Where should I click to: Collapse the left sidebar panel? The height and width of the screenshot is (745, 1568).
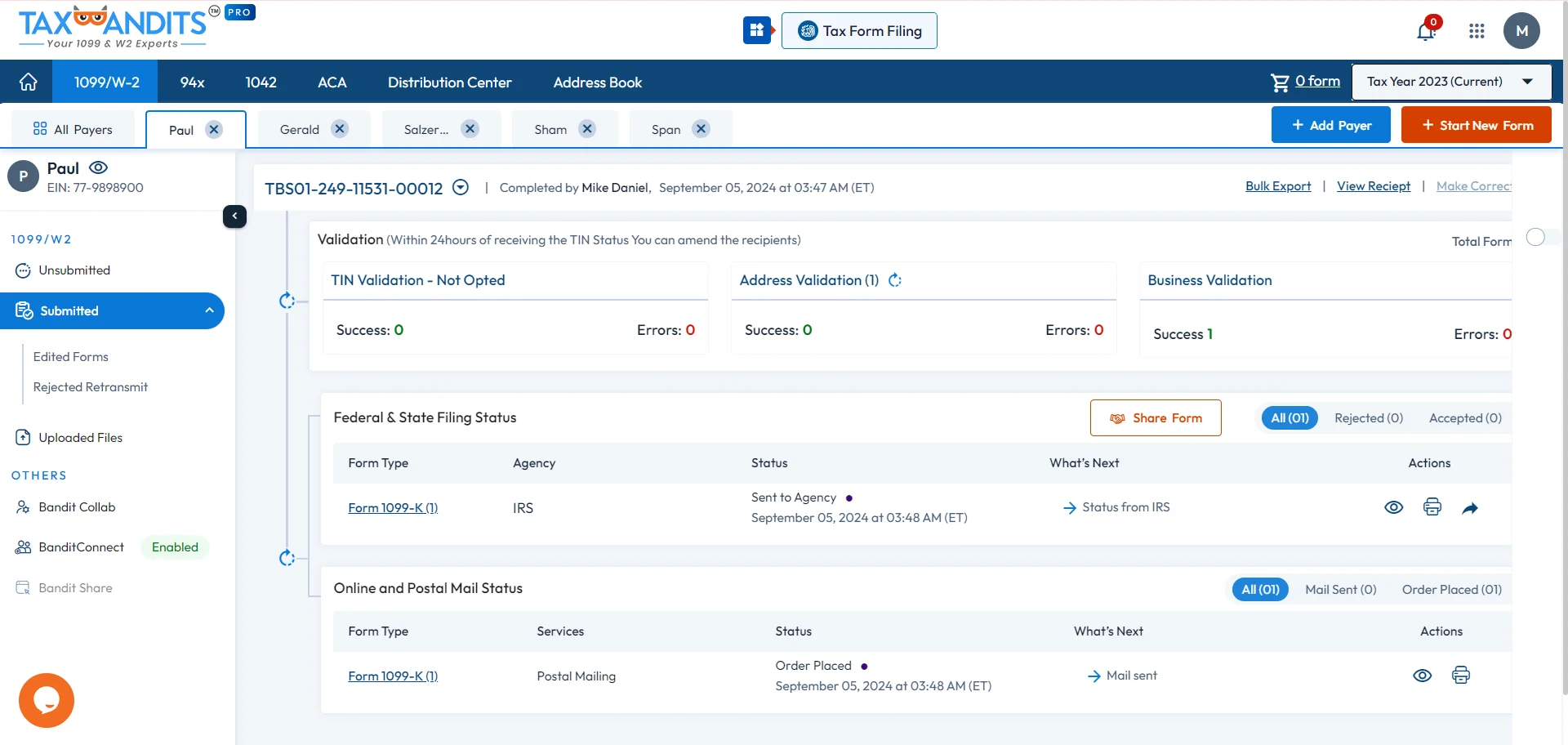pos(234,216)
